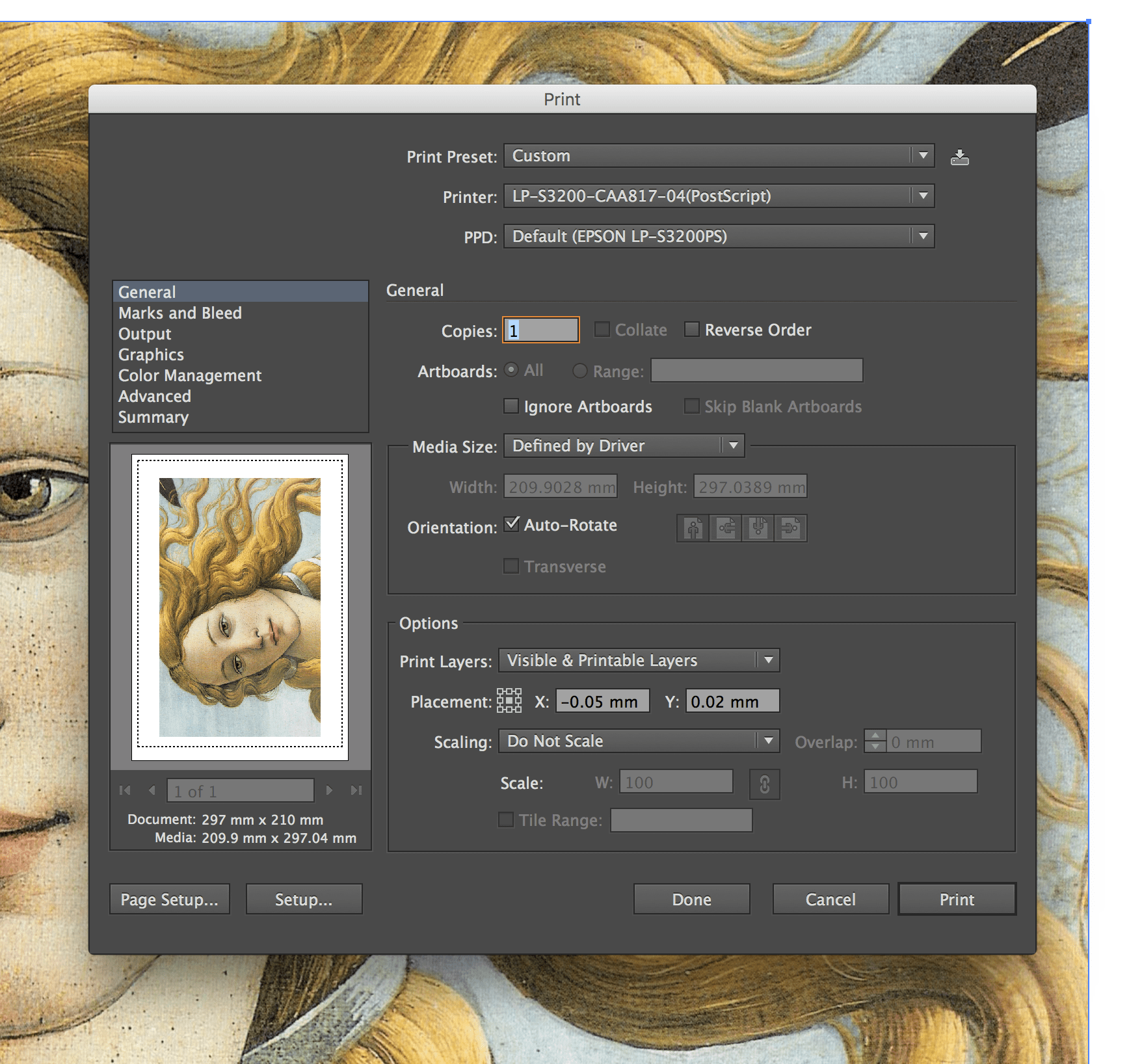Image resolution: width=1142 pixels, height=1064 pixels.
Task: Open the Printer dropdown list
Action: [x=719, y=196]
